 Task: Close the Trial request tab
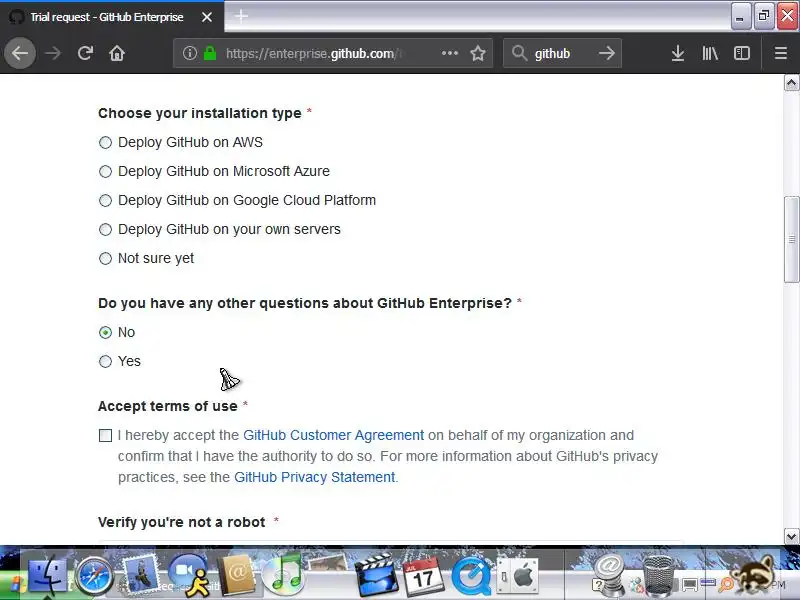point(207,17)
